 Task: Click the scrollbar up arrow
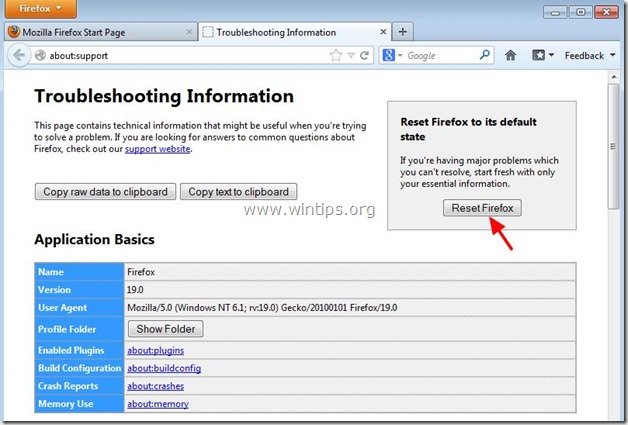tap(614, 76)
